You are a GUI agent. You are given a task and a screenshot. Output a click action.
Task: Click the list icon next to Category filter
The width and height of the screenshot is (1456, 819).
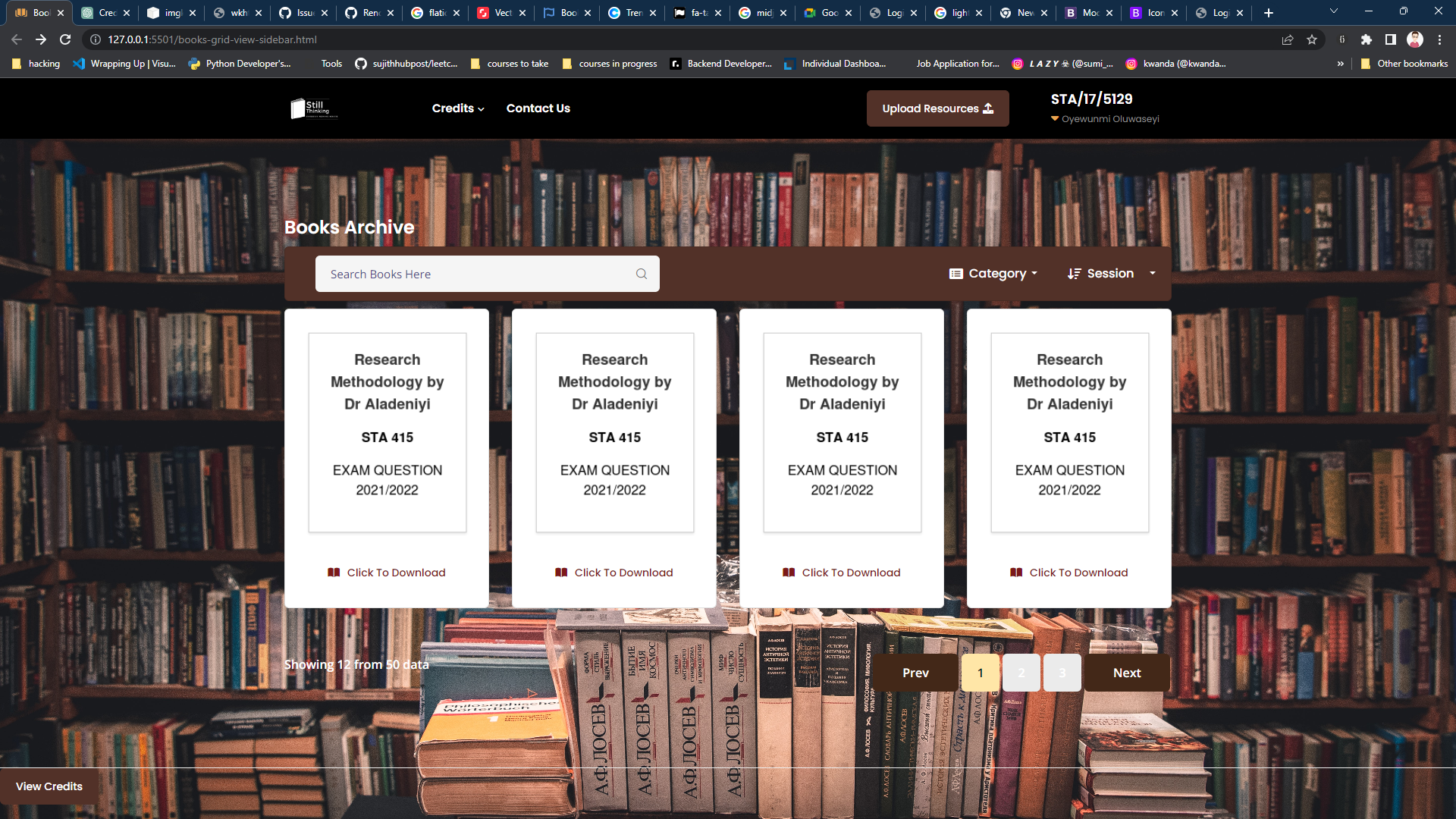956,273
